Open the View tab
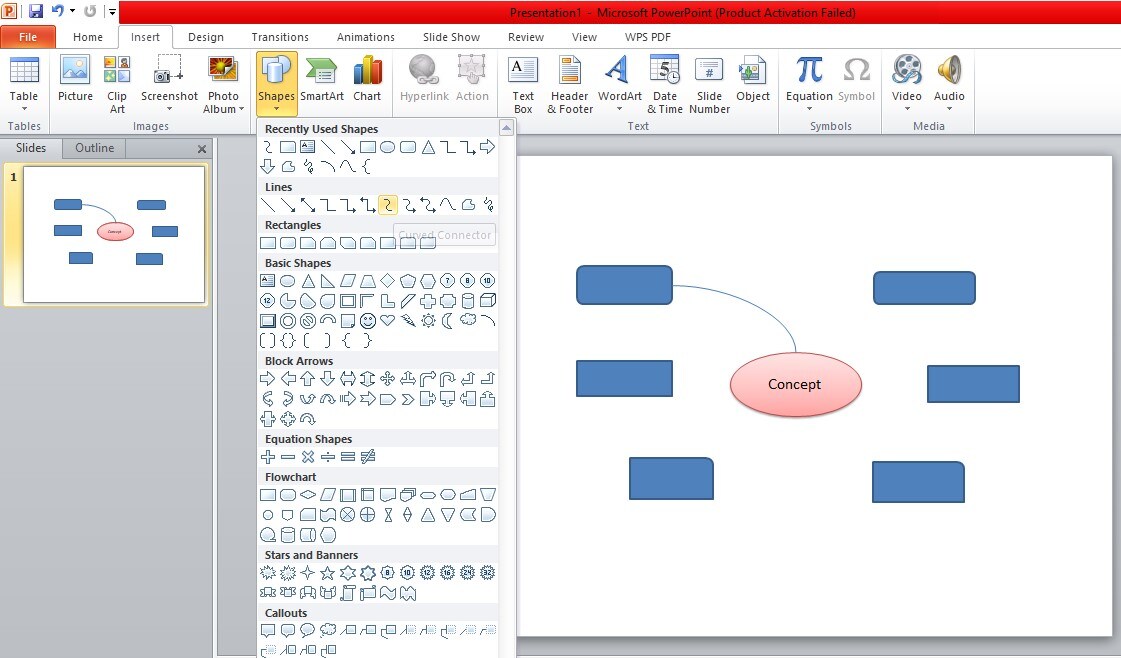 584,37
